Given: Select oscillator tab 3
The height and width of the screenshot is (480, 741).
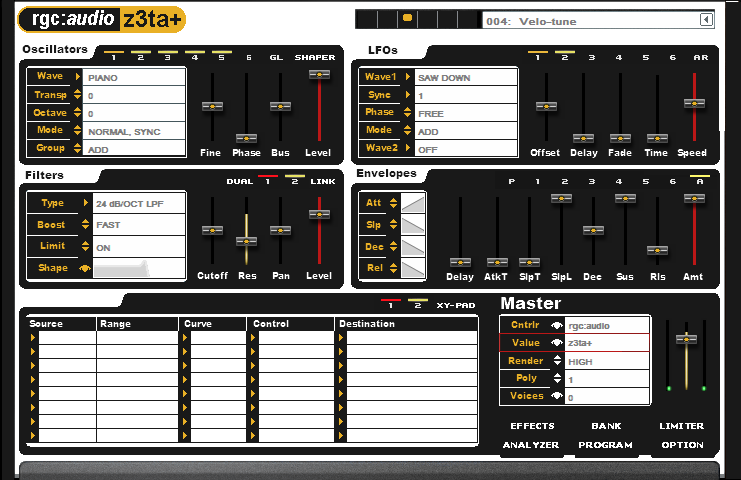Looking at the screenshot, I should click(x=167, y=55).
